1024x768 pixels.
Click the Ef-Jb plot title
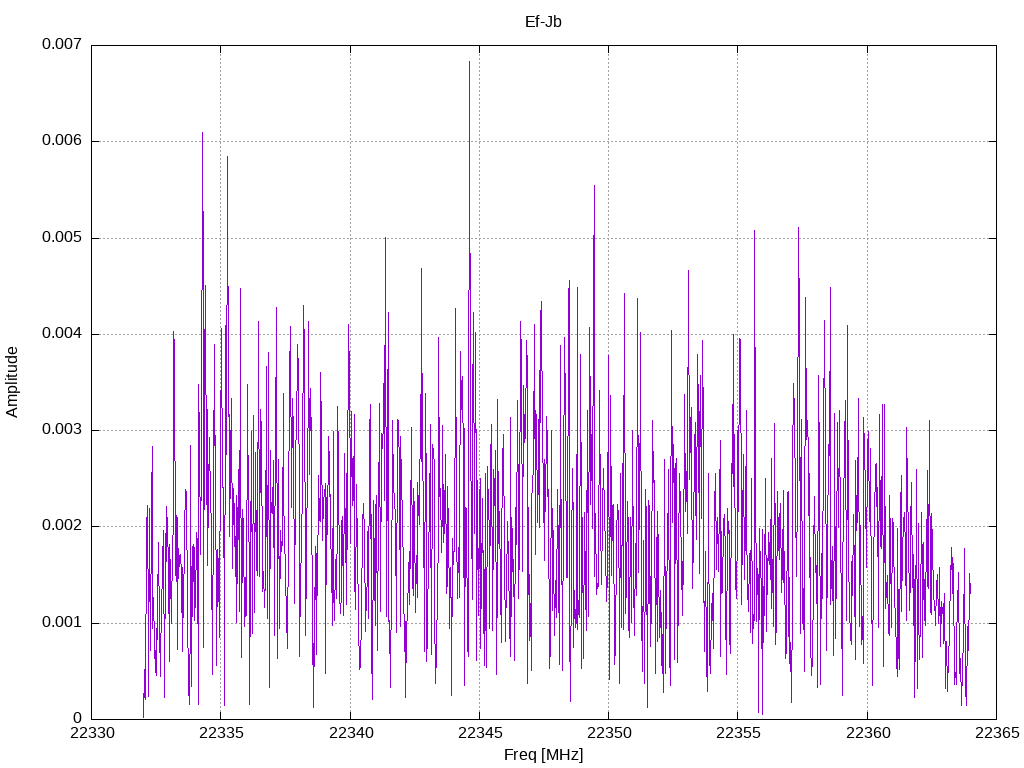pyautogui.click(x=543, y=22)
